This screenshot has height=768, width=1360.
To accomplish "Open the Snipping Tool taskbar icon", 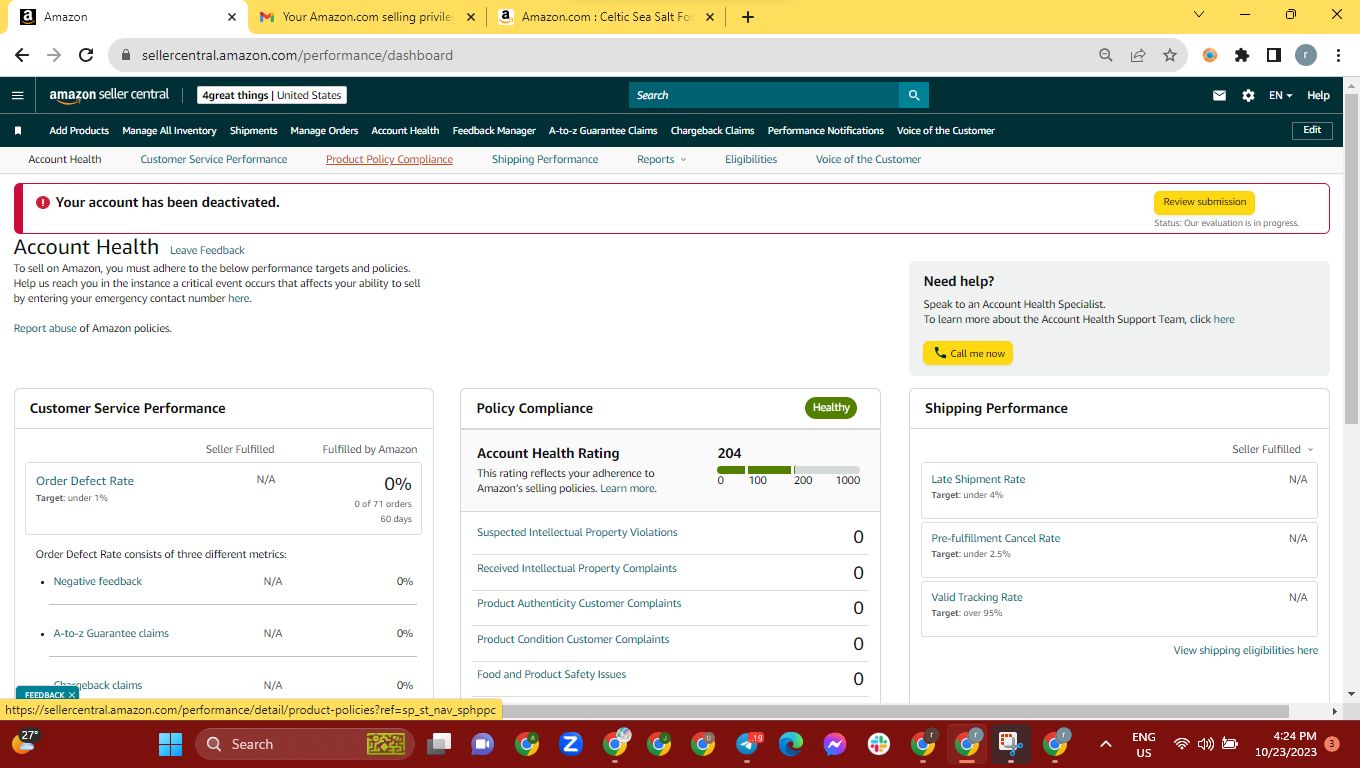I will [x=1011, y=744].
